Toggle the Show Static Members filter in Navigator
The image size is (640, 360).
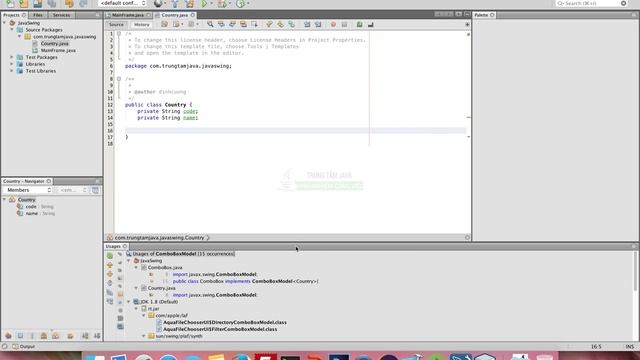coord(32,336)
